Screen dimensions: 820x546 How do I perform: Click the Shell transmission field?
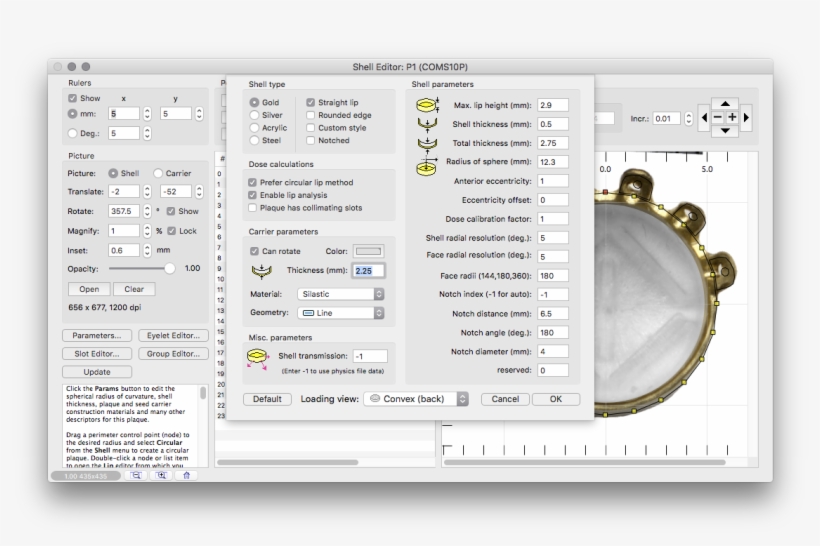tap(370, 356)
